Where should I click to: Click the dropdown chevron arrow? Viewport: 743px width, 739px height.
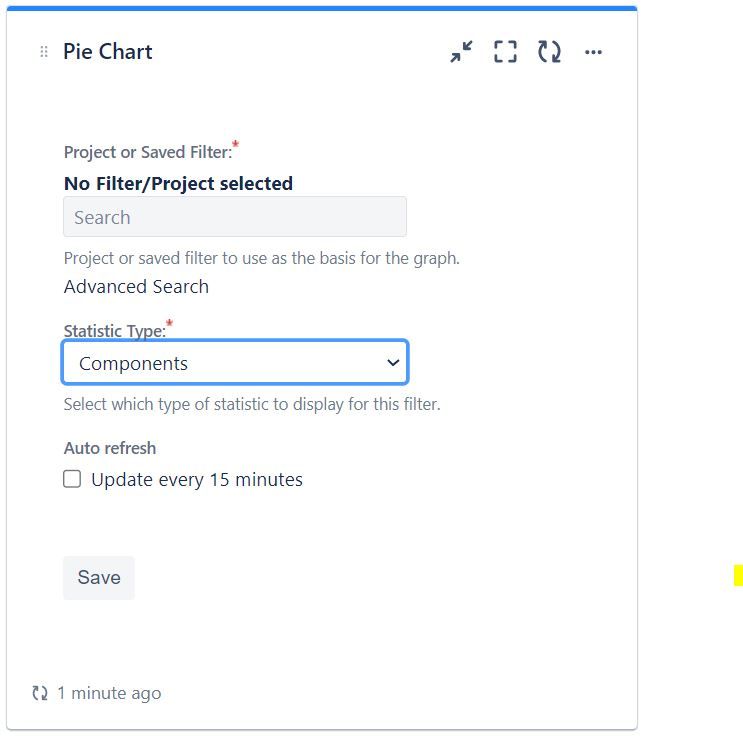393,363
